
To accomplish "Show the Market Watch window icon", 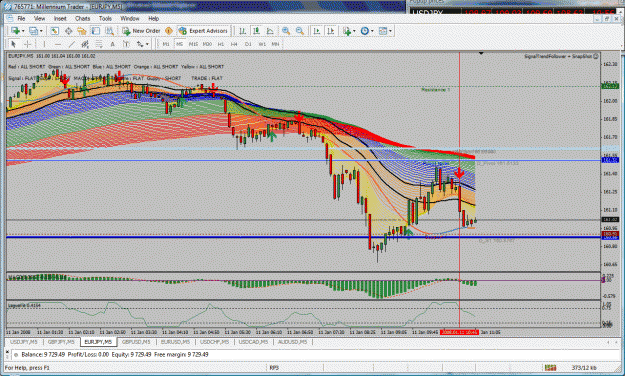I will (55, 31).
